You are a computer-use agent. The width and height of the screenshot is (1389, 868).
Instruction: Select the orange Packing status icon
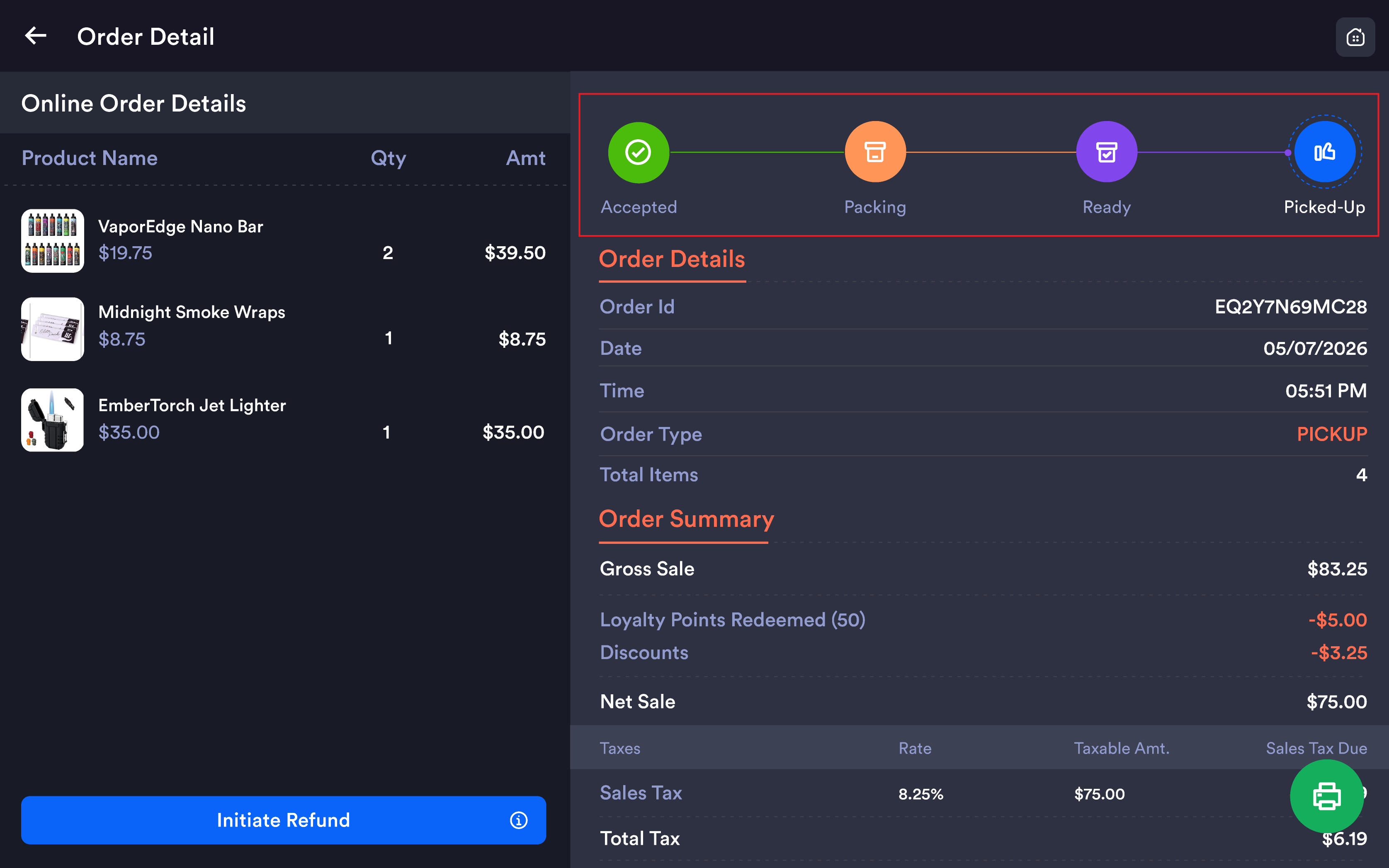(x=874, y=152)
